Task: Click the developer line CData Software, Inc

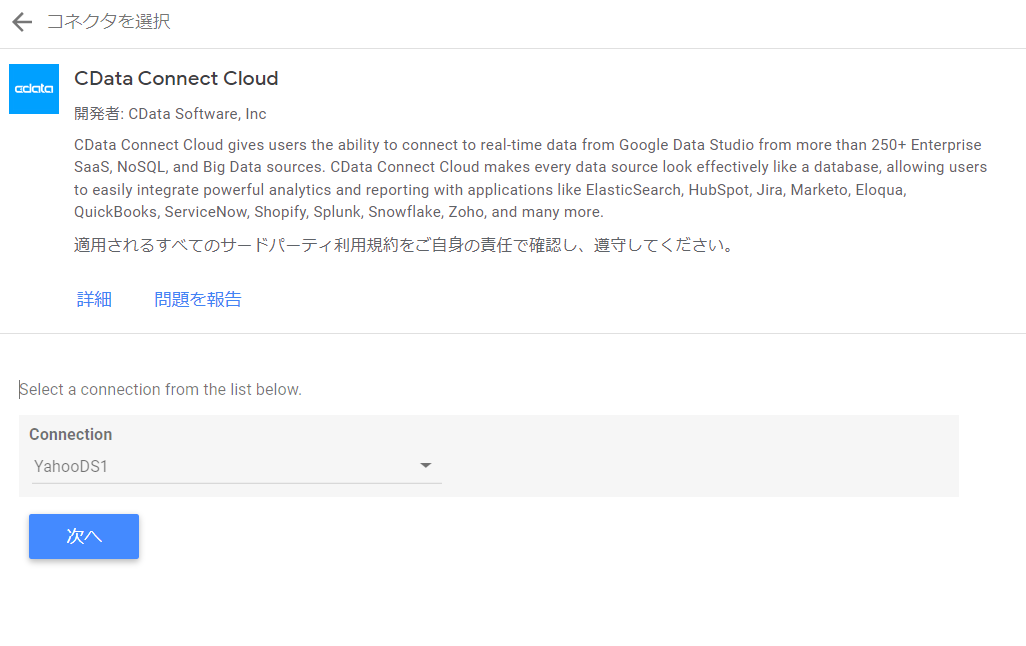Action: [170, 114]
